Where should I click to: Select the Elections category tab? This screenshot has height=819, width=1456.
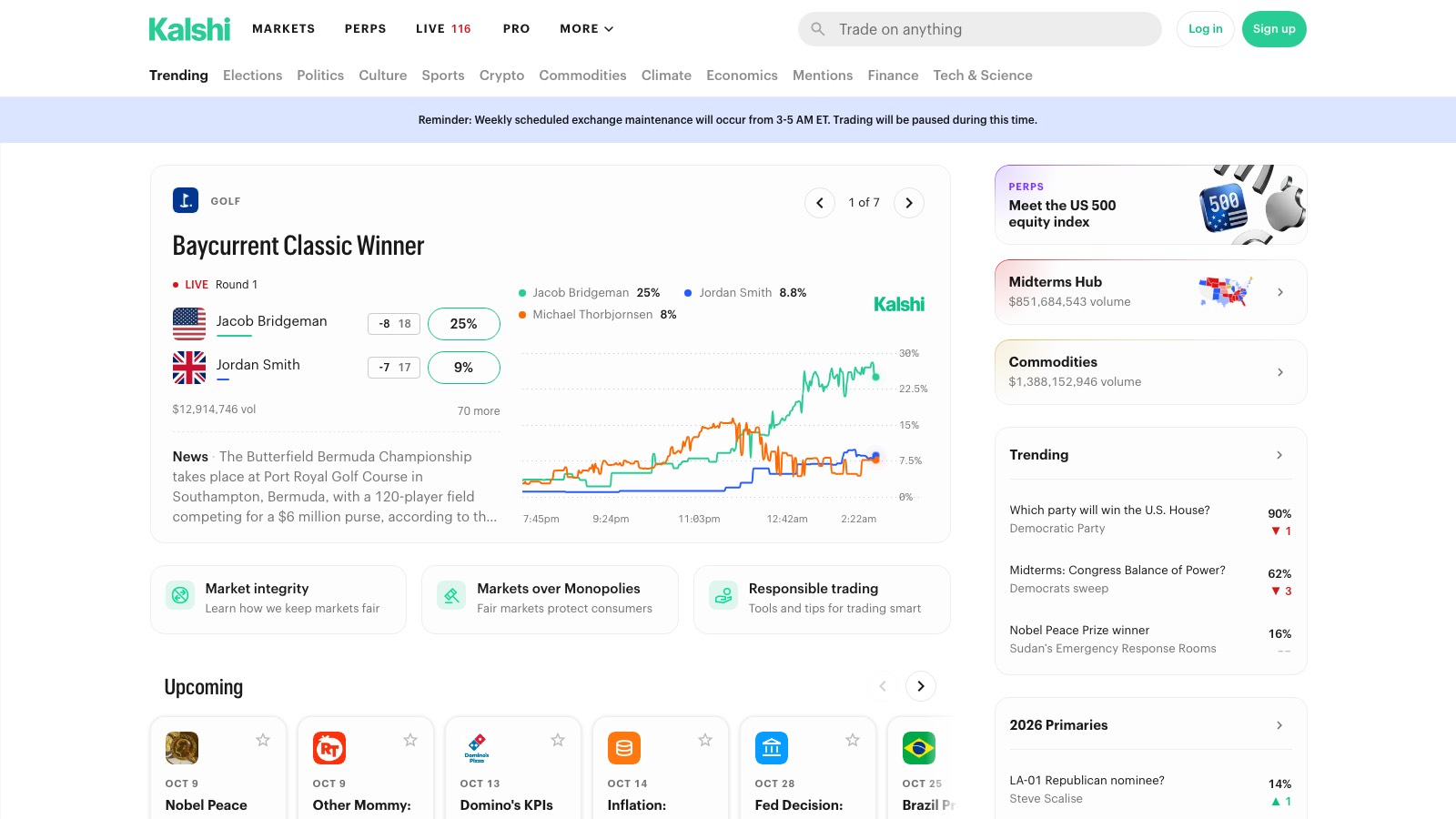point(252,76)
